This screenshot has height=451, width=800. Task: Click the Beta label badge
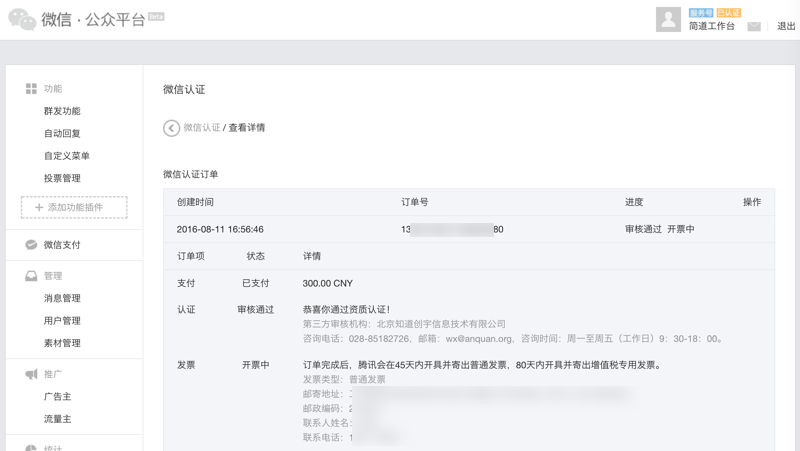[156, 16]
